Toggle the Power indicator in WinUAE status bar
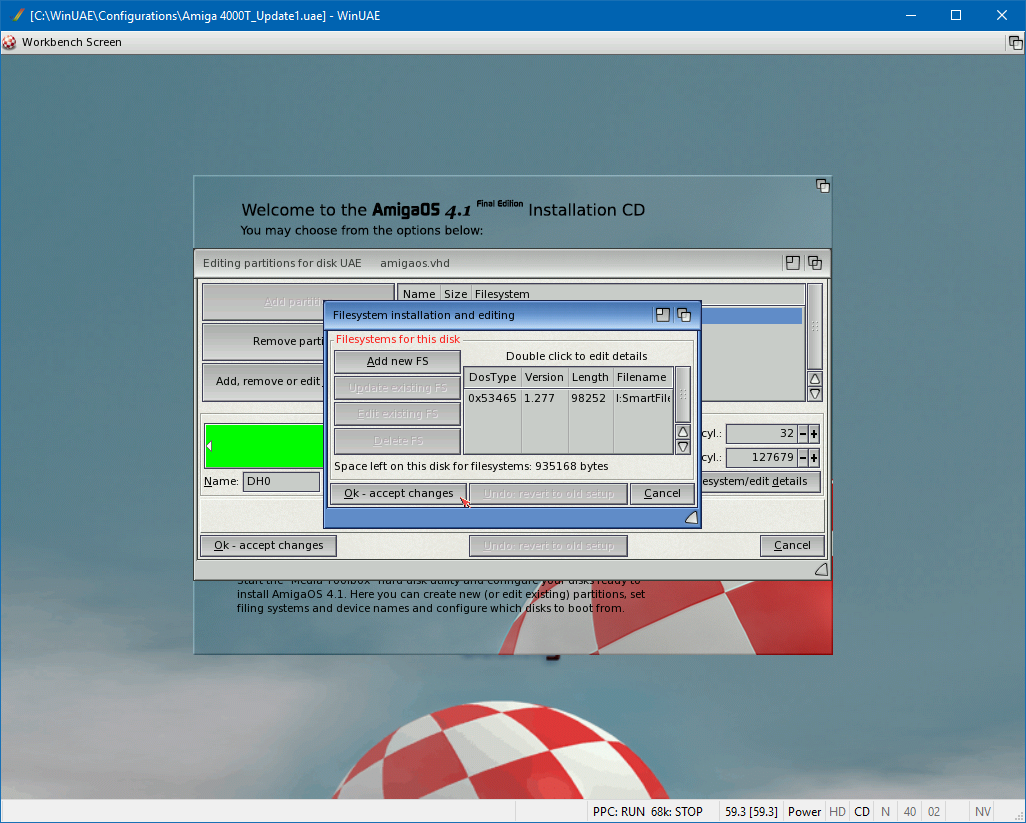Viewport: 1026px width, 823px height. (x=804, y=812)
